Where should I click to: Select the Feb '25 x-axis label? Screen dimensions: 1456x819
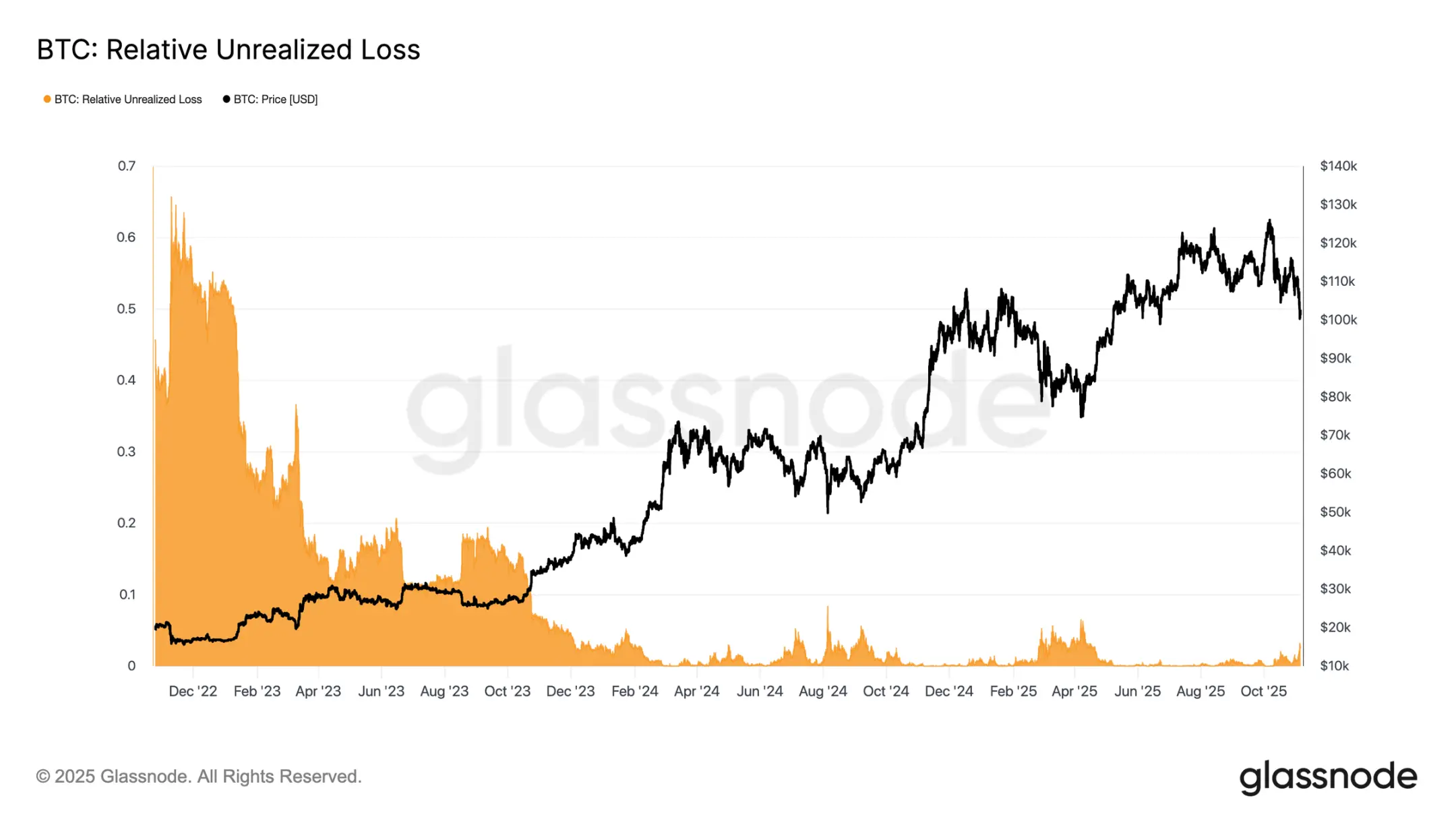point(1013,691)
